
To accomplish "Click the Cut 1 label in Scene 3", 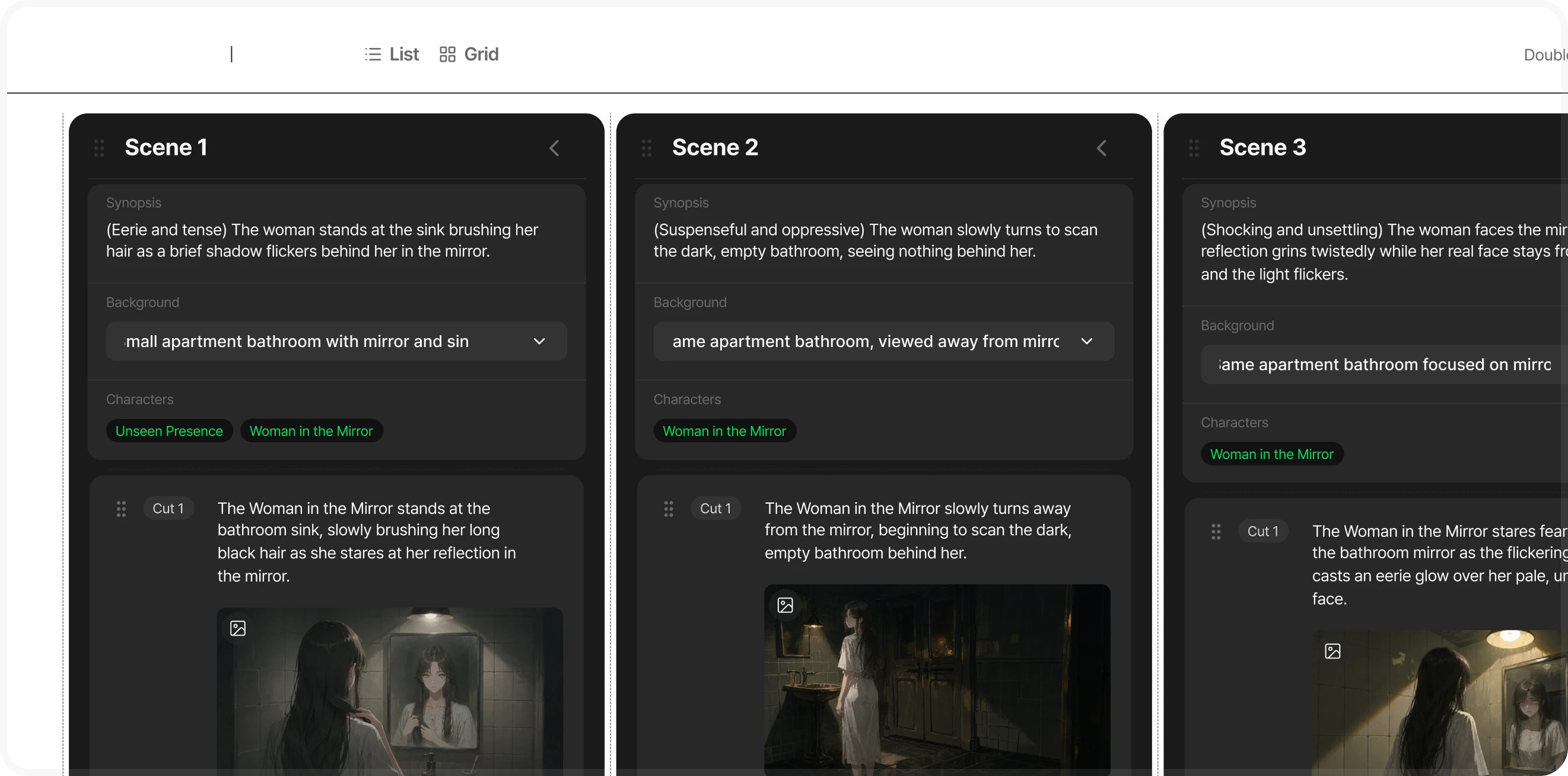I will coord(1263,531).
